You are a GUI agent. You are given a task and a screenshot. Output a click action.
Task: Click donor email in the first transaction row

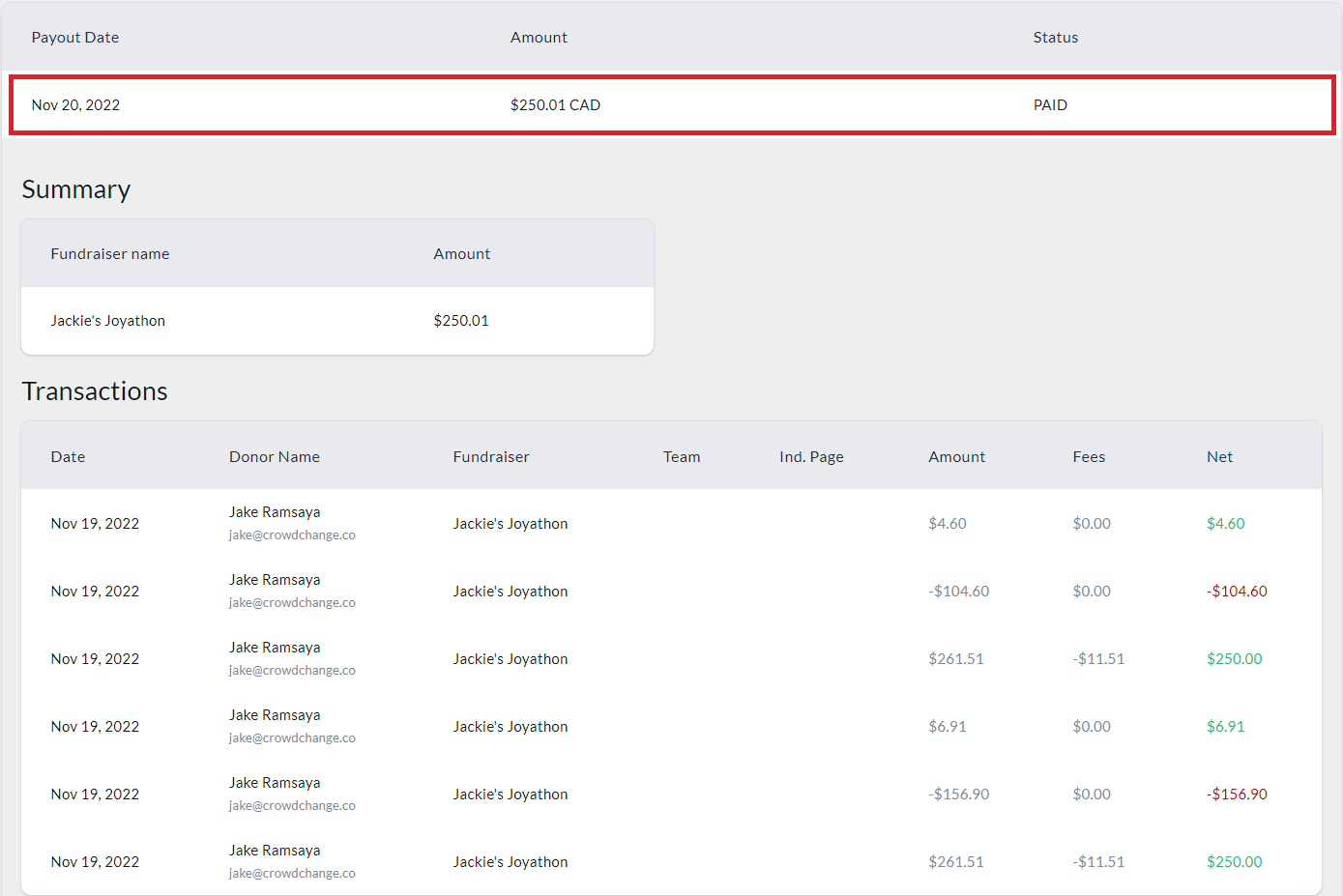point(292,535)
